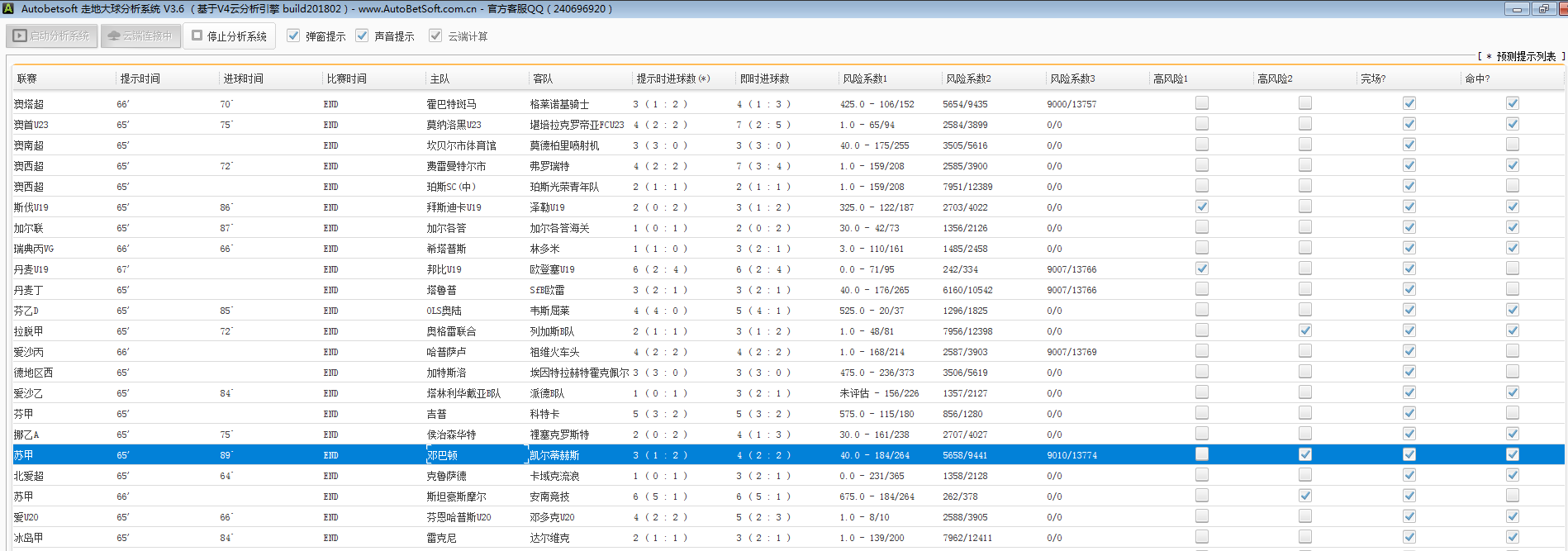Restore down the application window
Screen dimensions: 1568x551
click(x=1543, y=9)
